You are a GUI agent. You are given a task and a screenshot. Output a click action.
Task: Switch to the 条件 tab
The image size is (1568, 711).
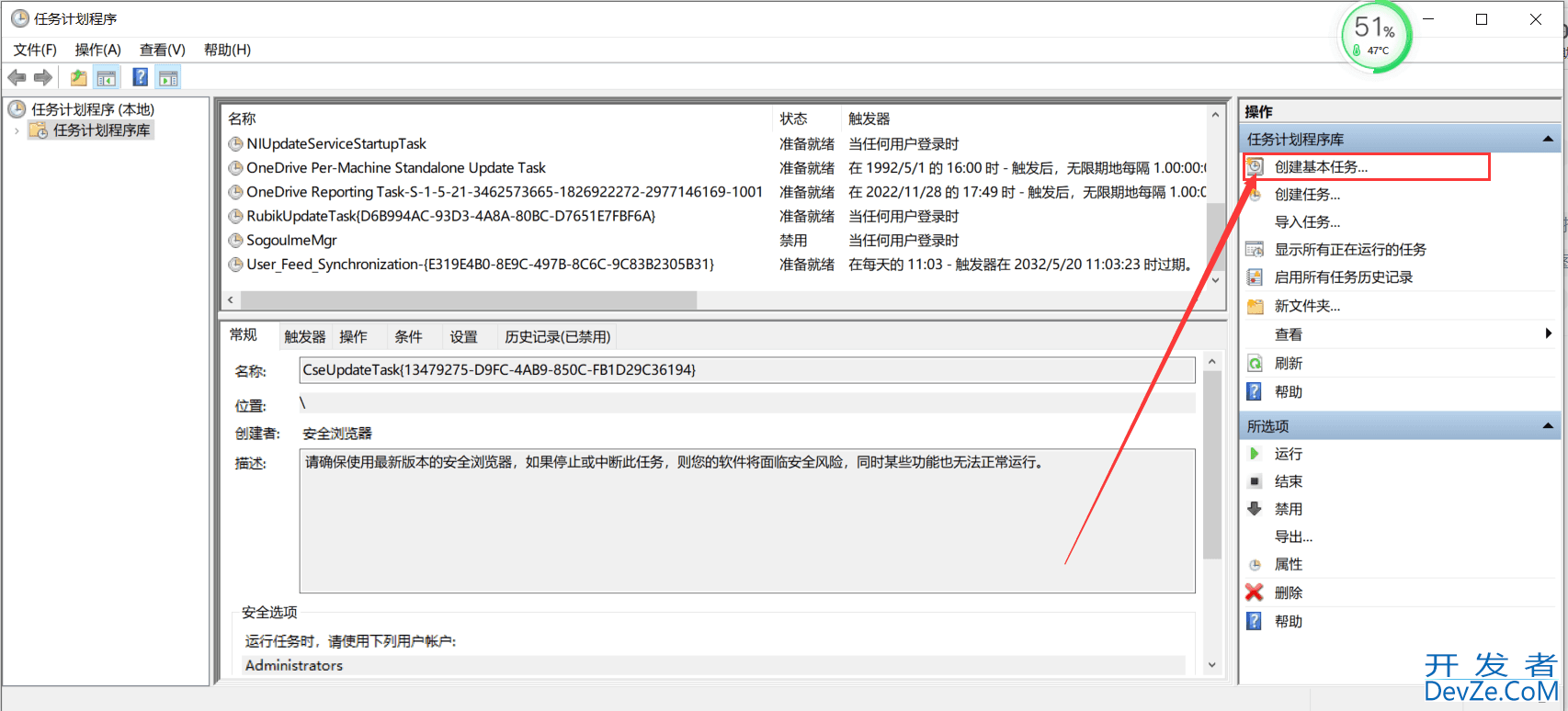point(409,337)
